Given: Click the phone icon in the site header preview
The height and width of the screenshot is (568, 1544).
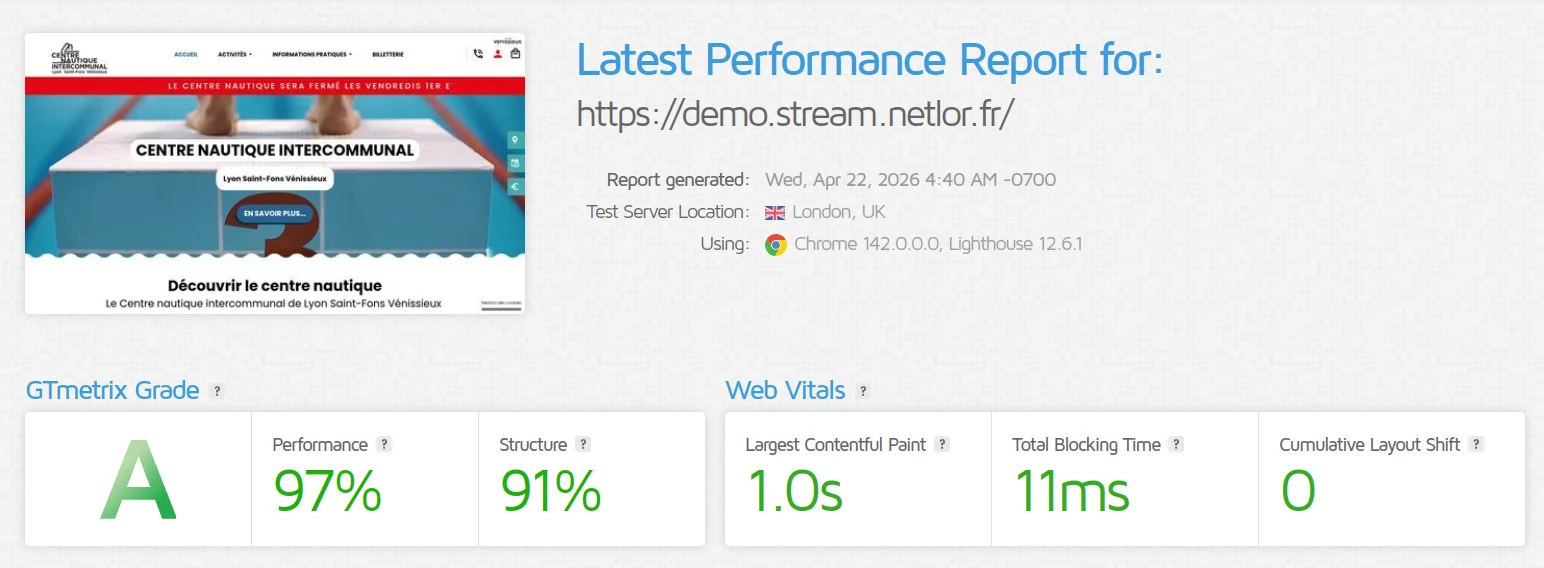Looking at the screenshot, I should (x=478, y=54).
